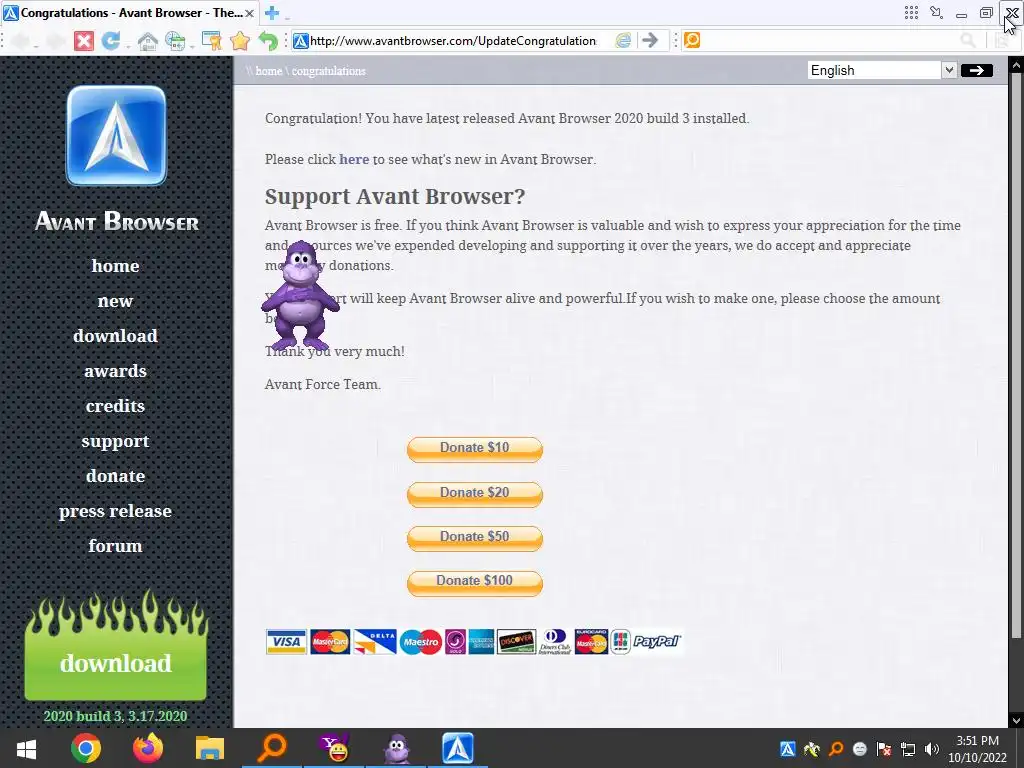Click the network icon in system tray
Image resolution: width=1024 pixels, height=768 pixels.
point(908,749)
